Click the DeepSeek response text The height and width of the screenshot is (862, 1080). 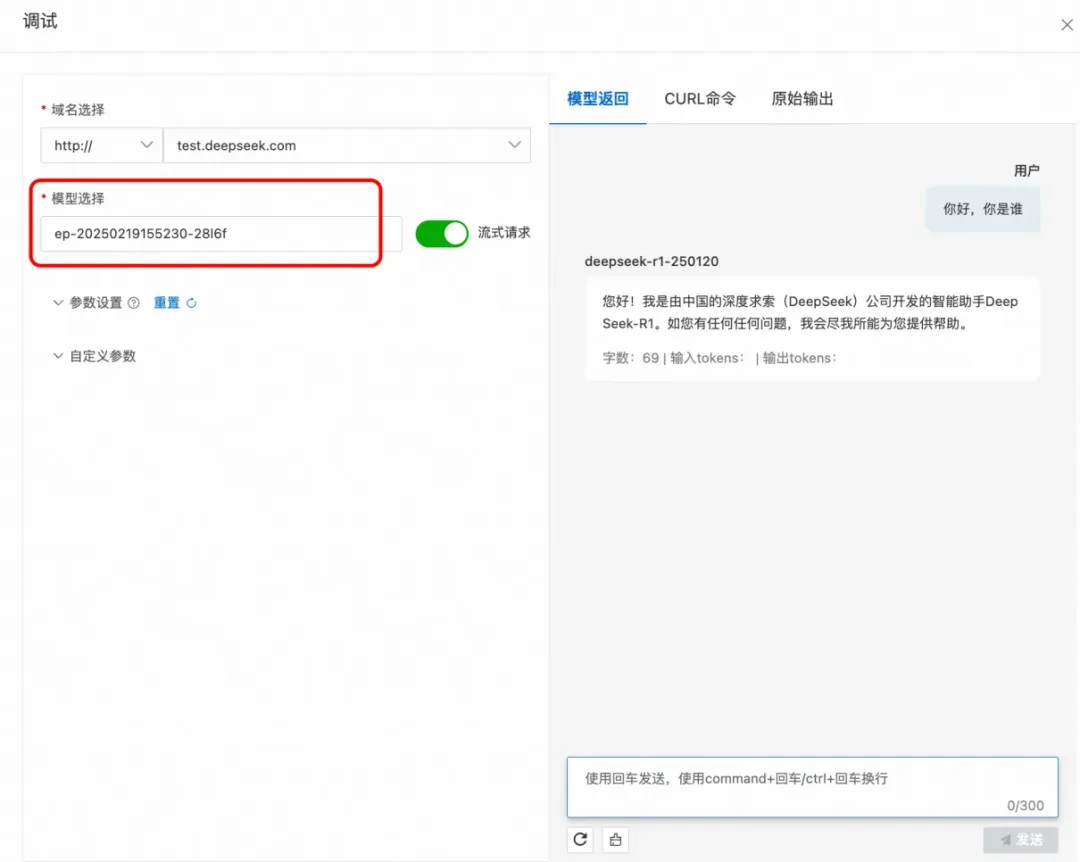coord(810,312)
